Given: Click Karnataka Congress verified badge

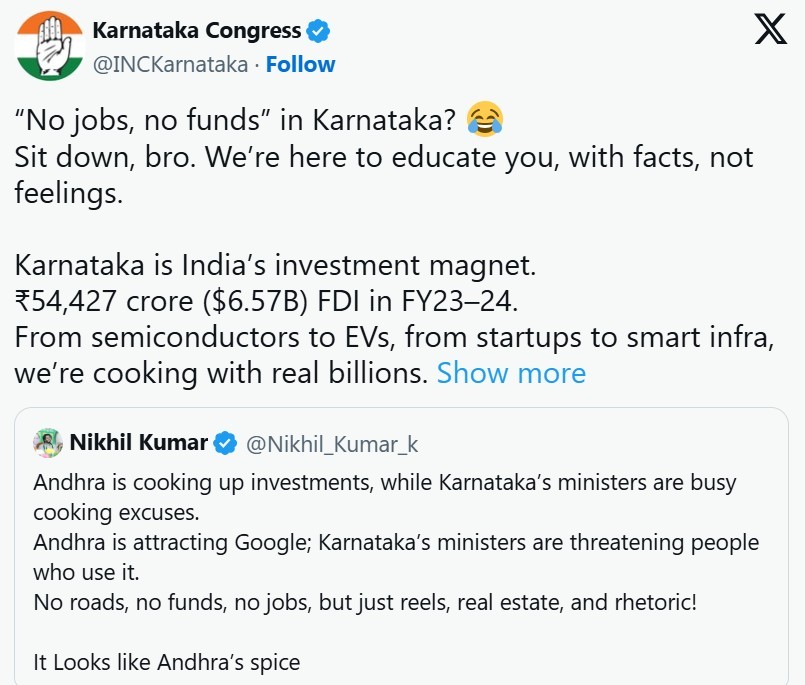Looking at the screenshot, I should (319, 32).
